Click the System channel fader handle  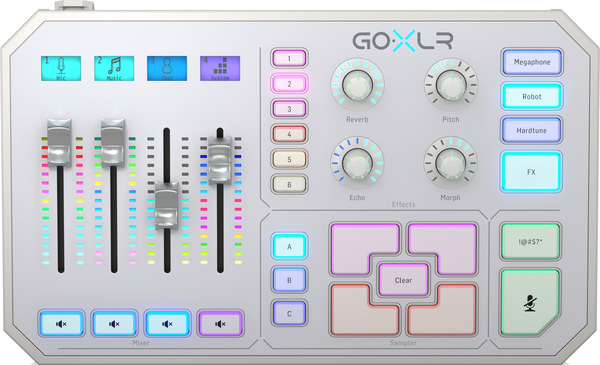point(220,160)
